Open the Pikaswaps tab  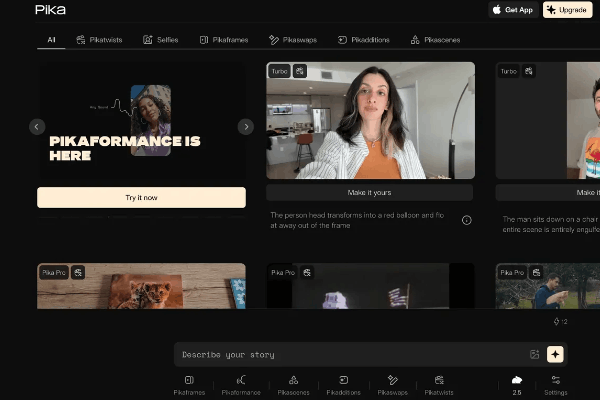point(293,40)
